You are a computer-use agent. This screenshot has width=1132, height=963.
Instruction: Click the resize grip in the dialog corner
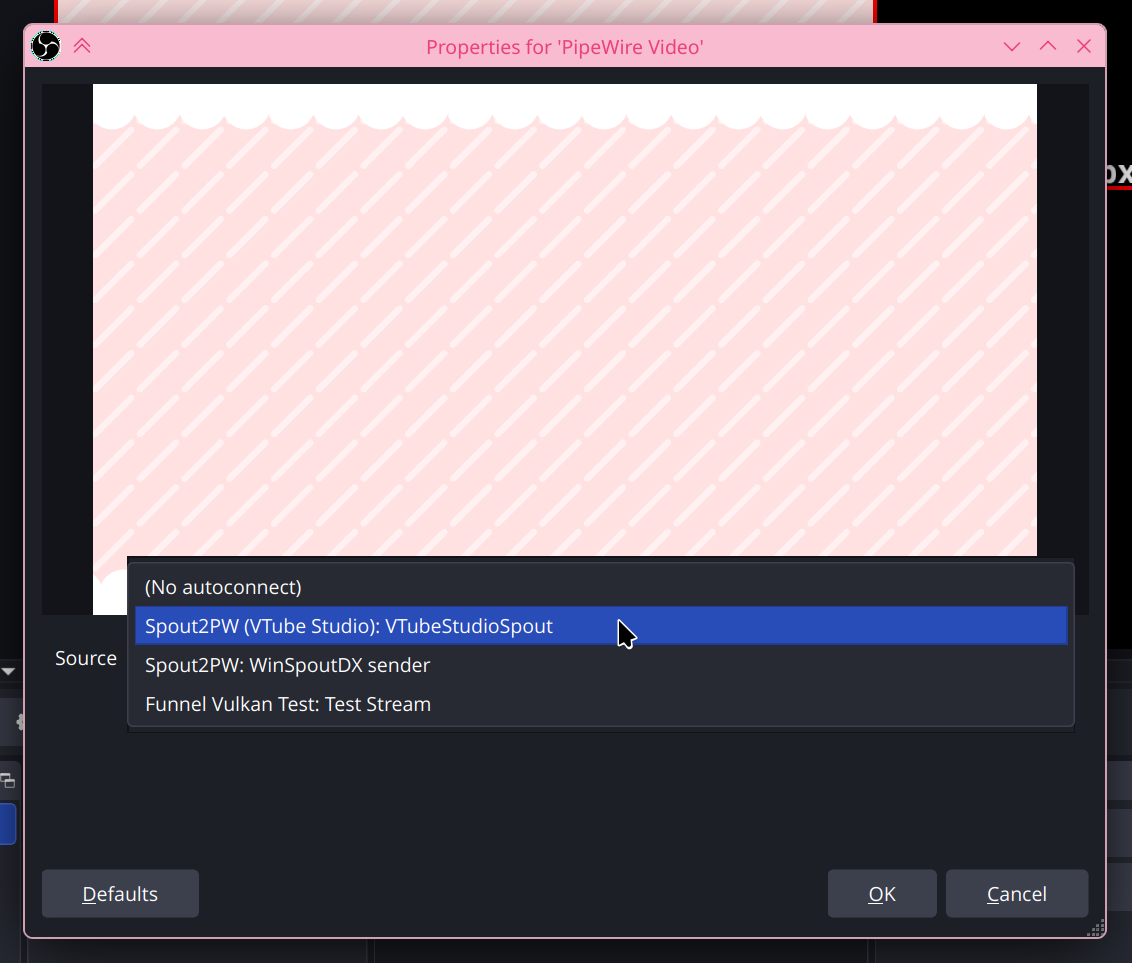1095,927
